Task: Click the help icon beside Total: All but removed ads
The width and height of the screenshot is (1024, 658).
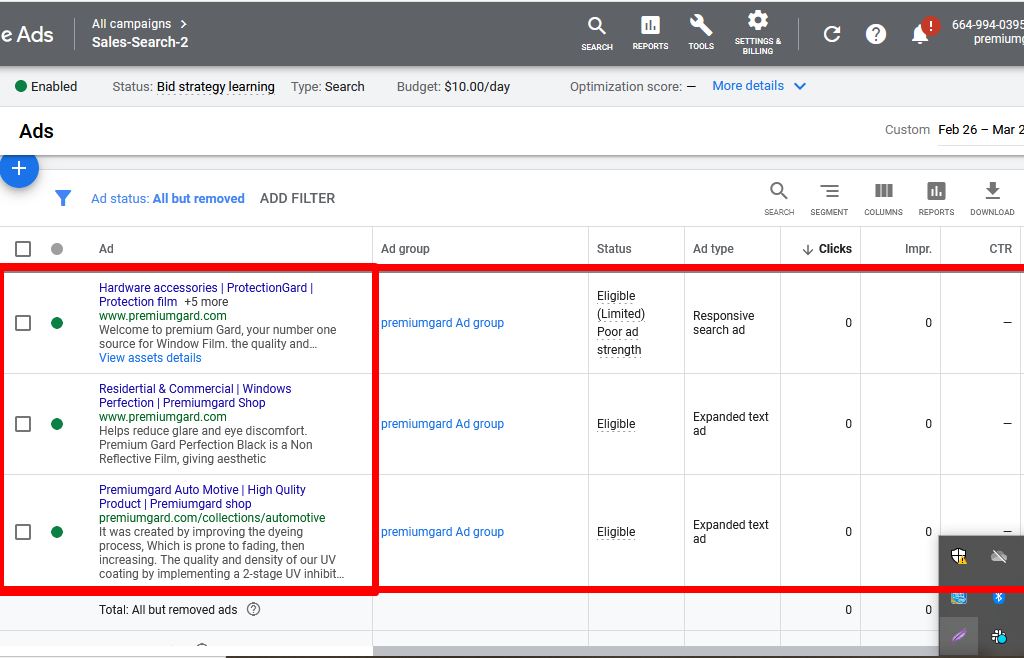Action: pyautogui.click(x=253, y=610)
